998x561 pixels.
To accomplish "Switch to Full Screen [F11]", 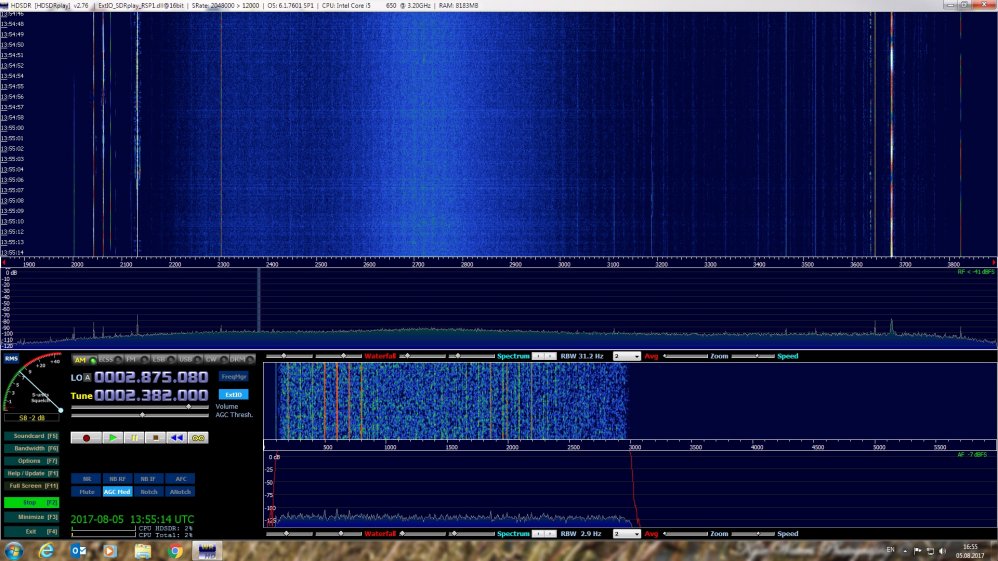I will pyautogui.click(x=32, y=486).
